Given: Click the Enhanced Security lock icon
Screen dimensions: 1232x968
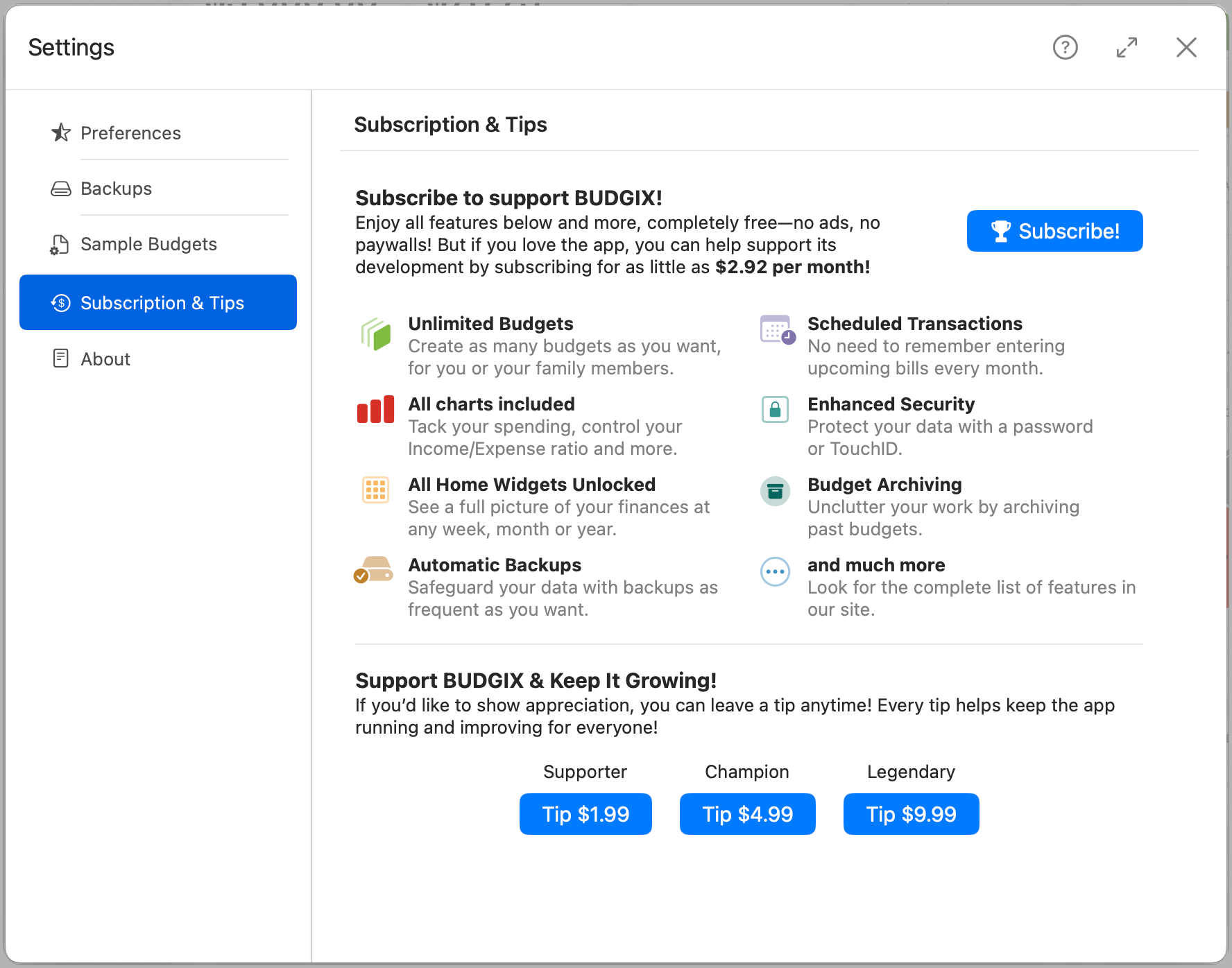Looking at the screenshot, I should click(x=776, y=410).
